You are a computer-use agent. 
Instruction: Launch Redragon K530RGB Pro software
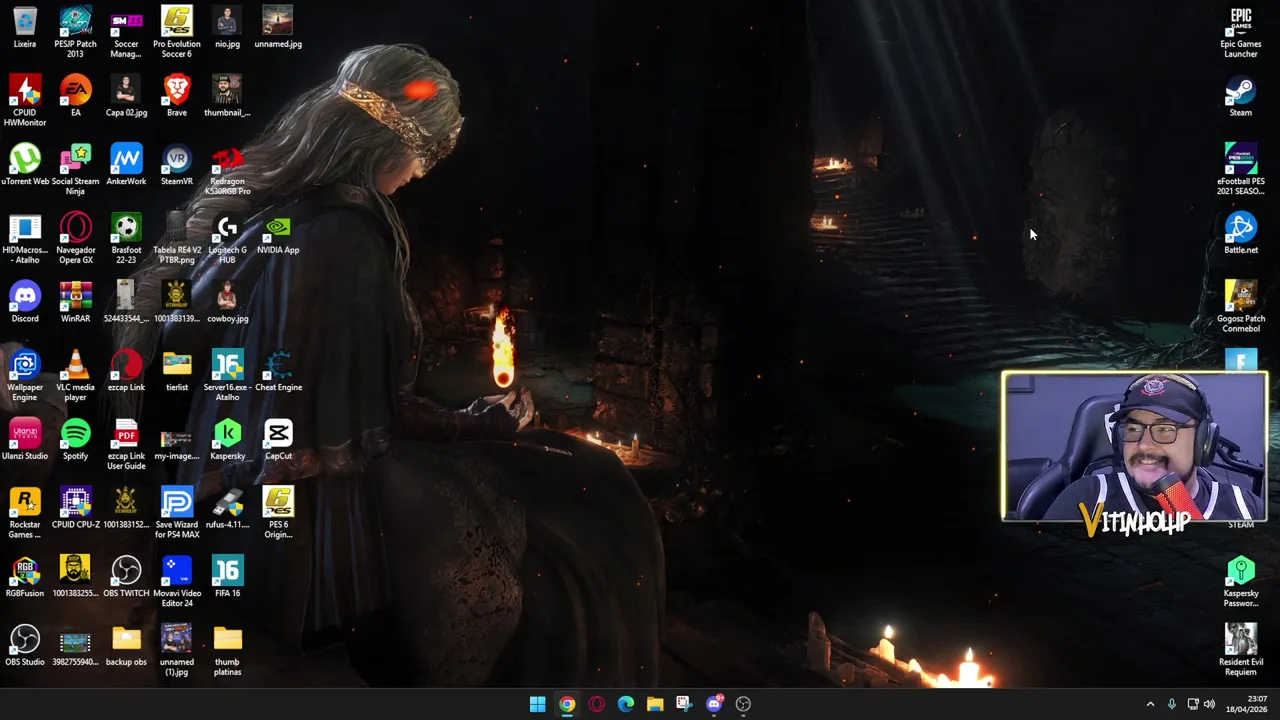click(227, 170)
